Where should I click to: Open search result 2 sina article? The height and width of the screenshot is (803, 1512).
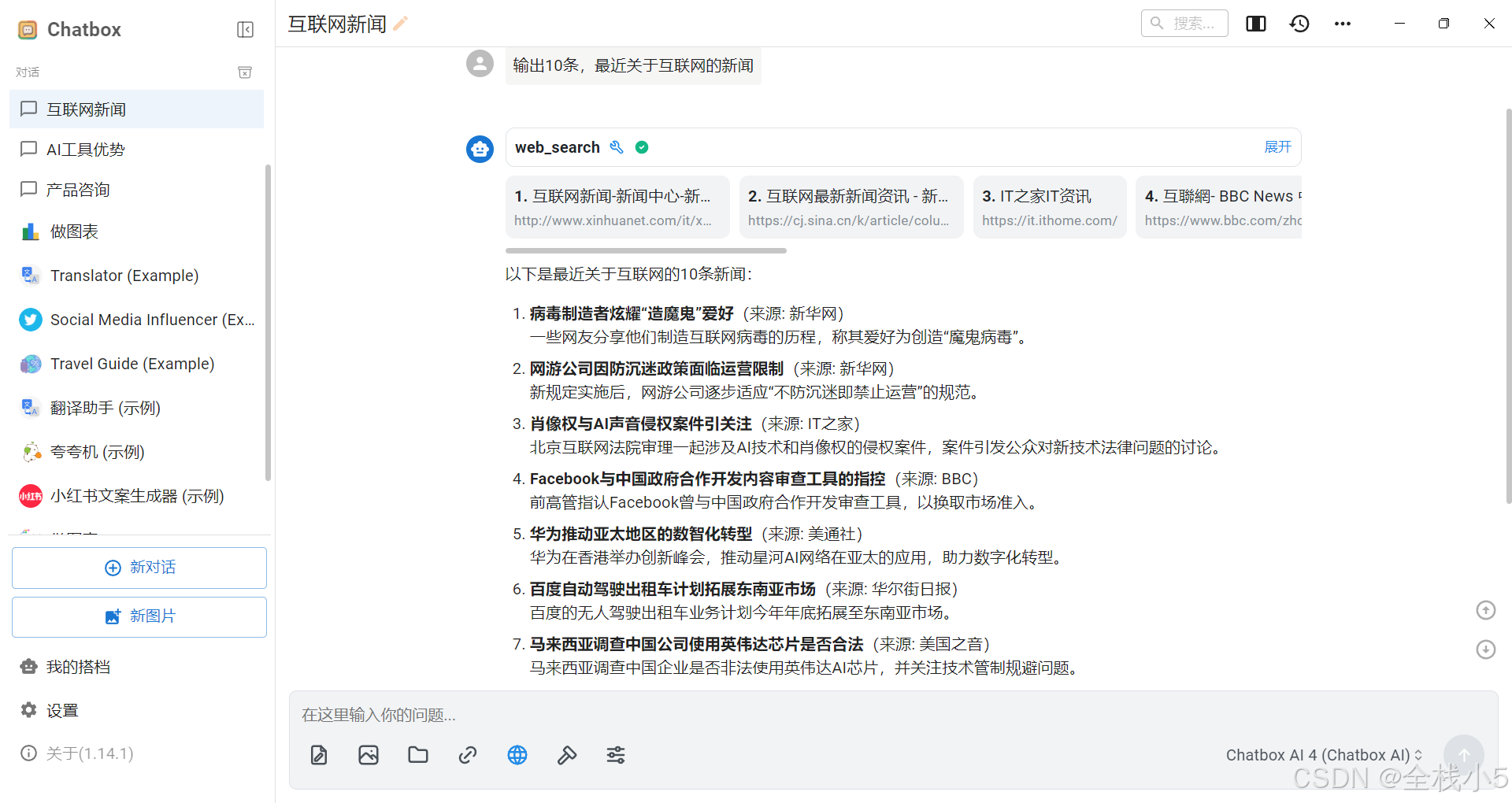pos(850,207)
